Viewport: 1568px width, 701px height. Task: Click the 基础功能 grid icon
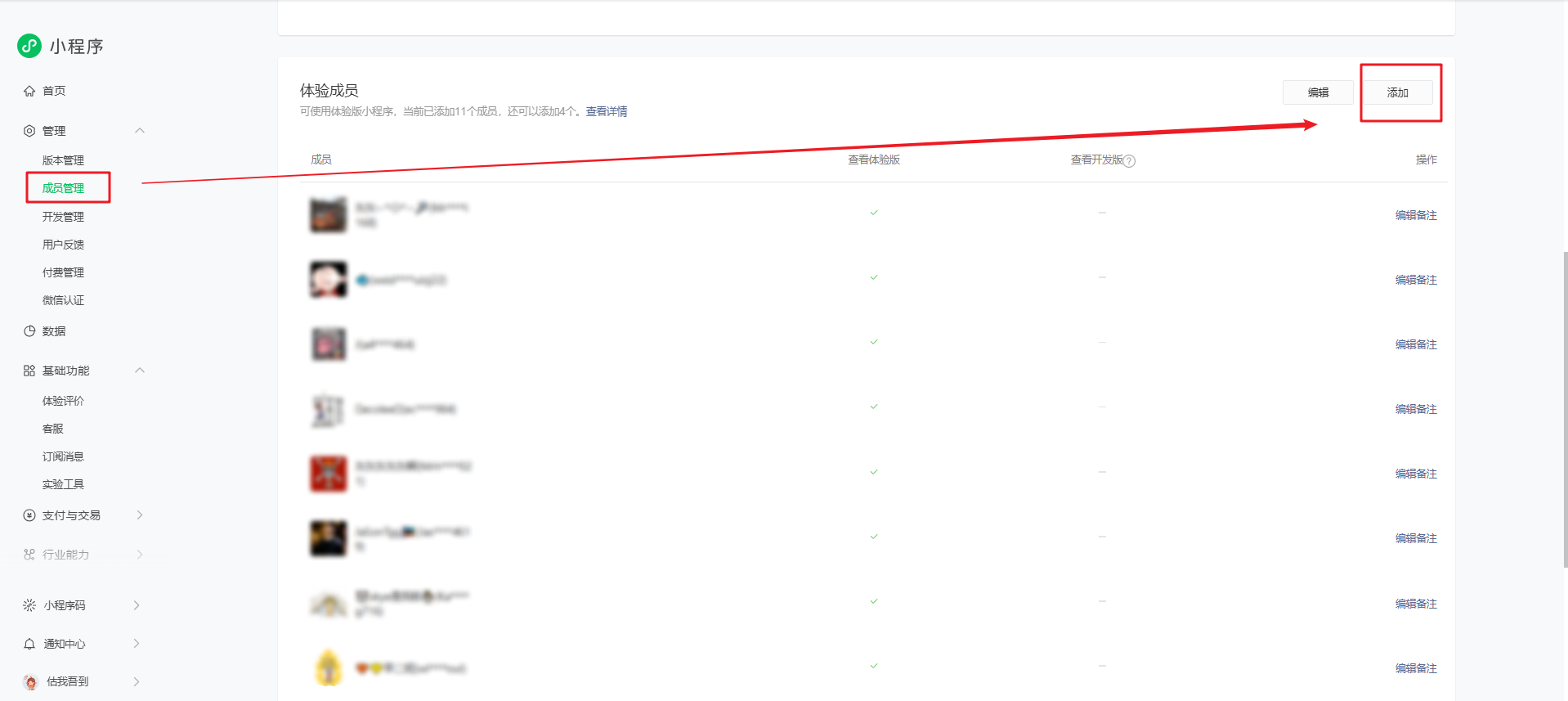29,371
